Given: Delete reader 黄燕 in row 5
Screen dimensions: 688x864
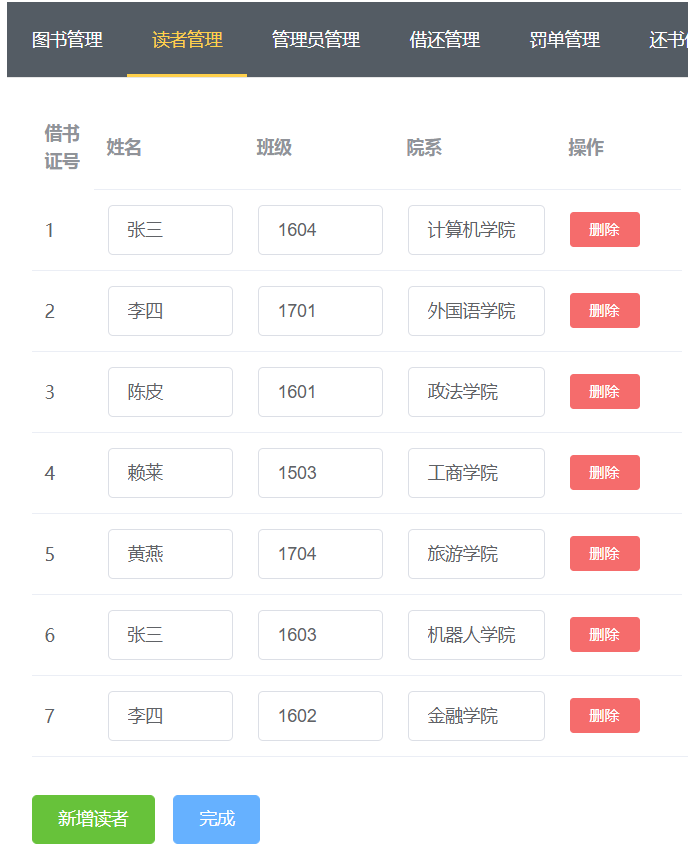Looking at the screenshot, I should 604,554.
